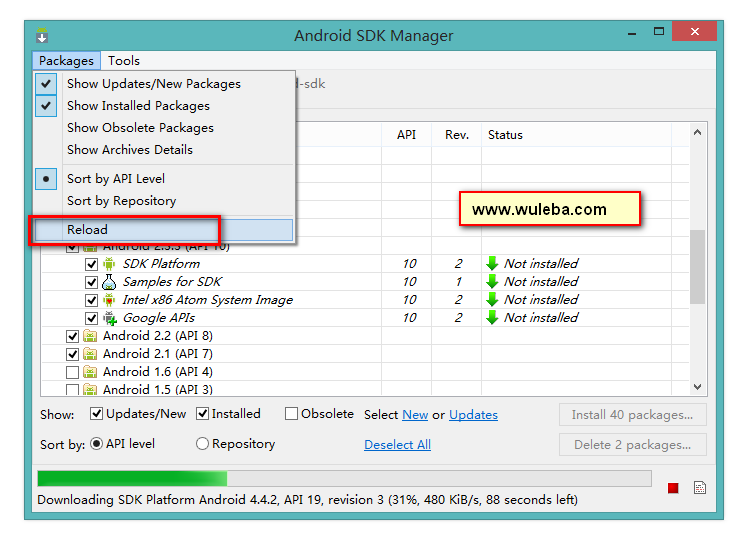The width and height of the screenshot is (745, 542).
Task: Open the Packages menu
Action: point(66,61)
